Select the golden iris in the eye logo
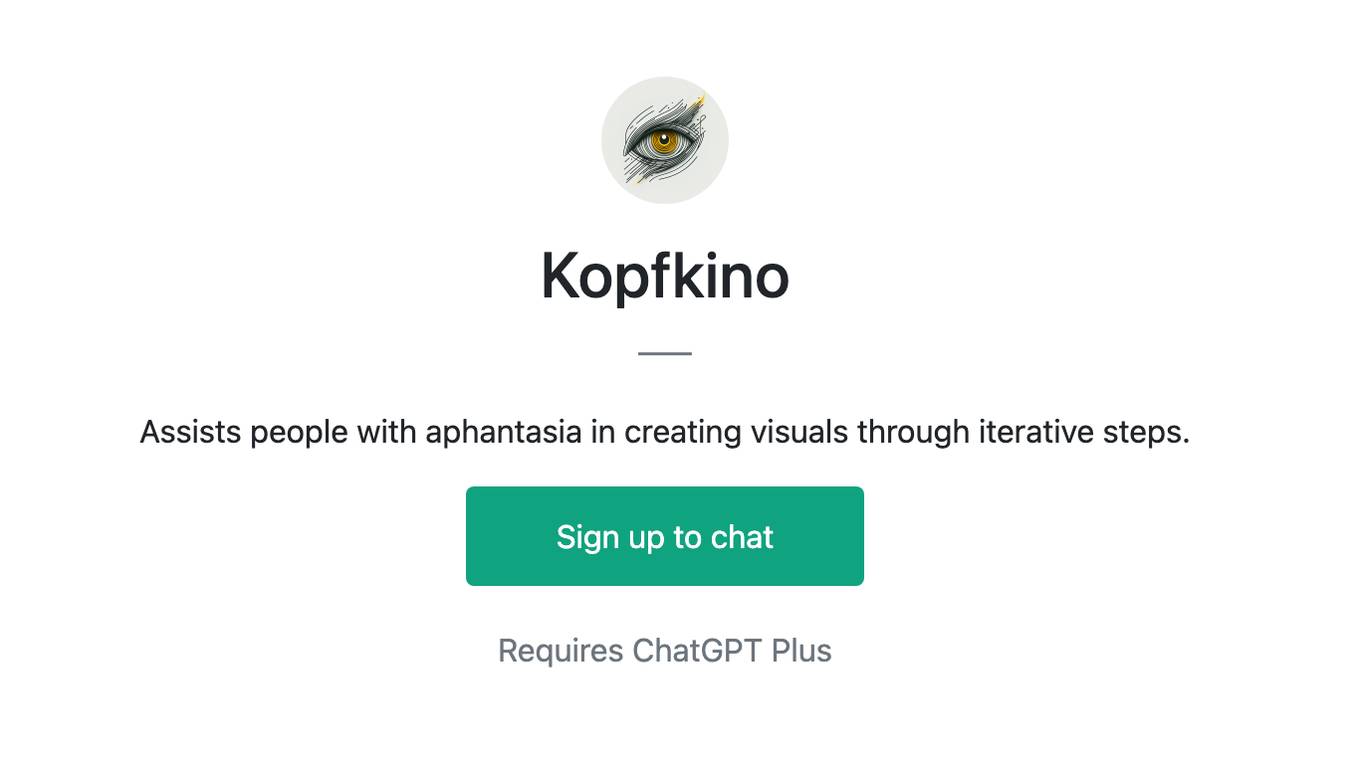 tap(662, 142)
